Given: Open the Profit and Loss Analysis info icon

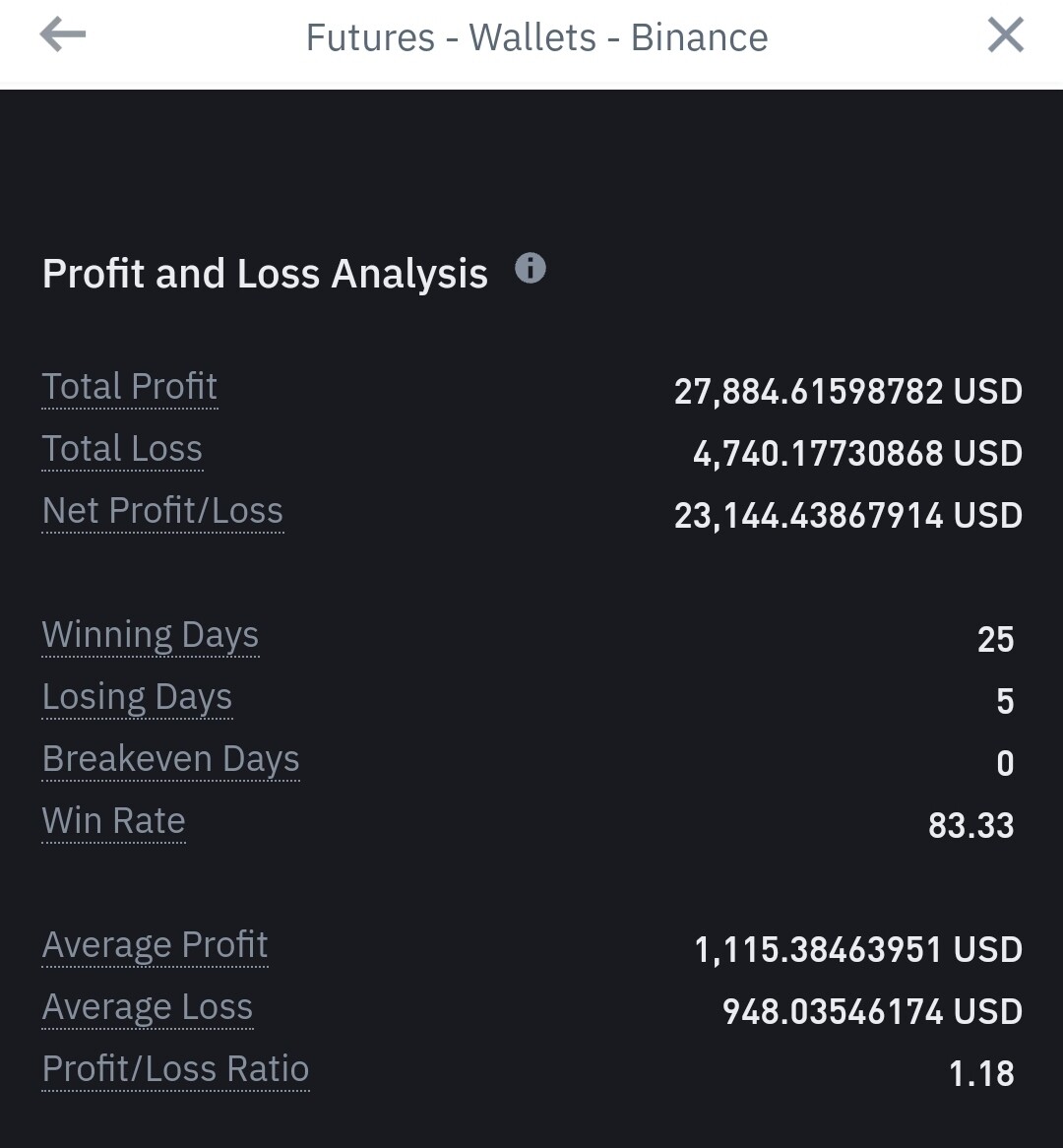Looking at the screenshot, I should coord(531,268).
